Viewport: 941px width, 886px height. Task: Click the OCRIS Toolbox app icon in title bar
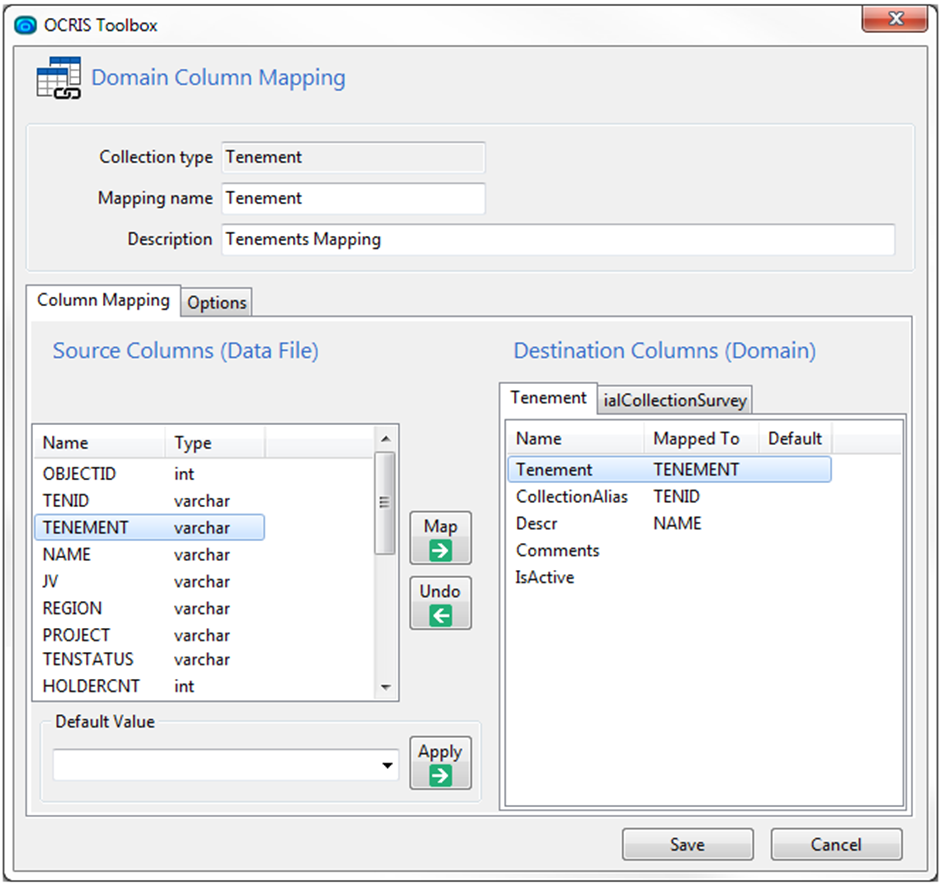(x=25, y=25)
